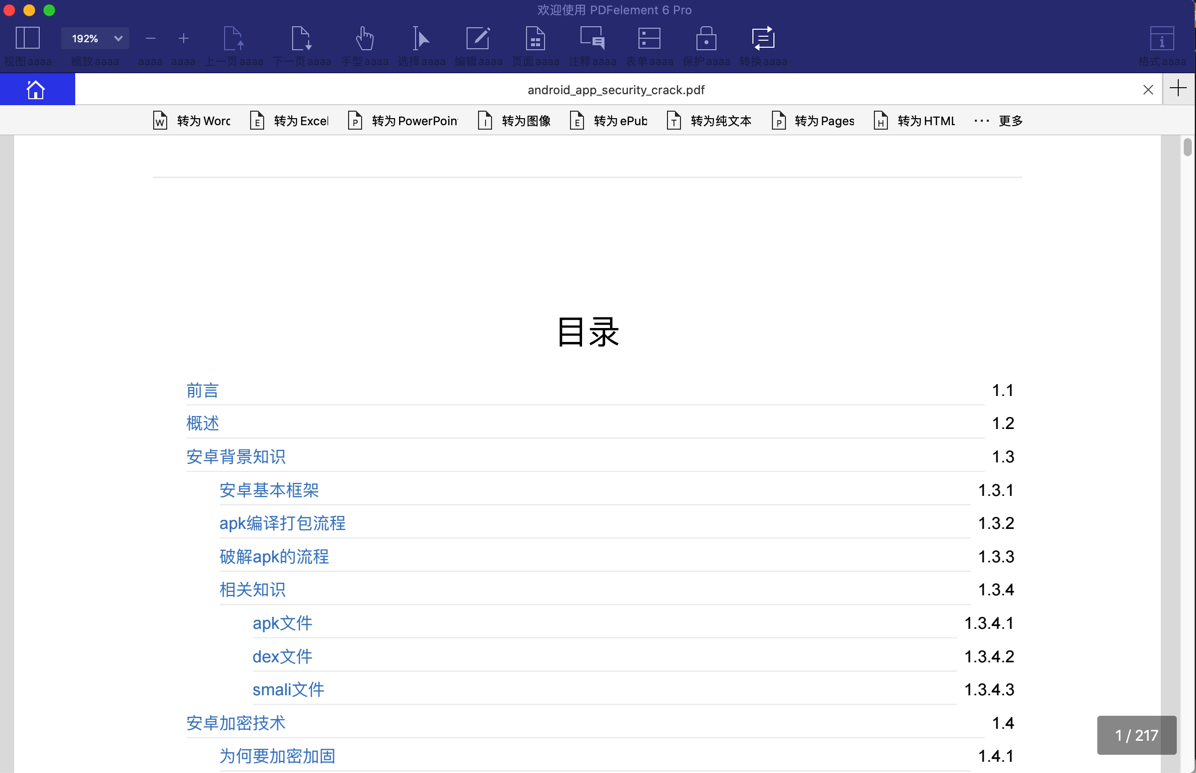
Task: Convert the PDF to Excel
Action: click(289, 121)
